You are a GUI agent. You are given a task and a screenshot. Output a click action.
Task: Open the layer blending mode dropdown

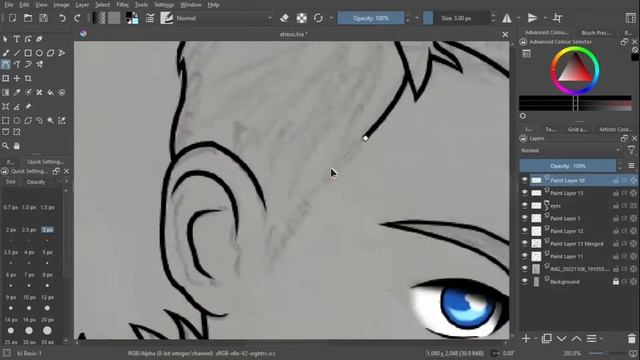coord(571,151)
